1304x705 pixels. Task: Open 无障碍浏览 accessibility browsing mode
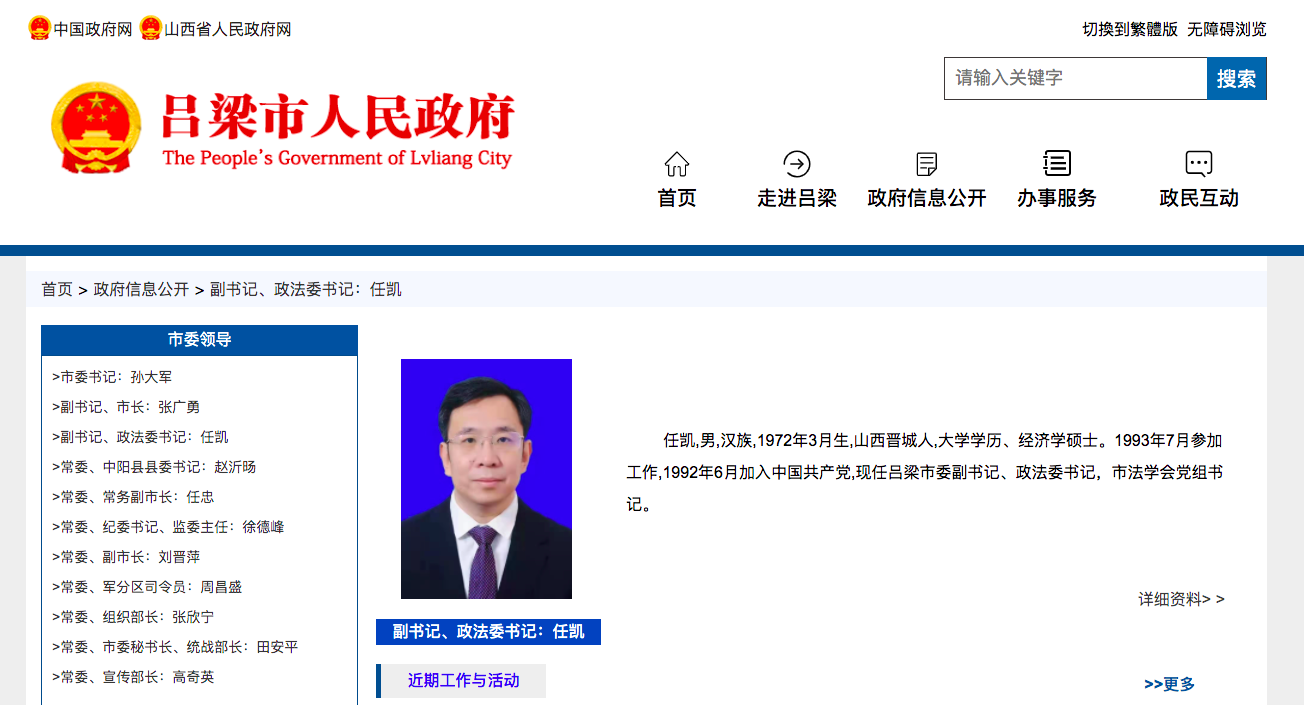coord(1225,29)
